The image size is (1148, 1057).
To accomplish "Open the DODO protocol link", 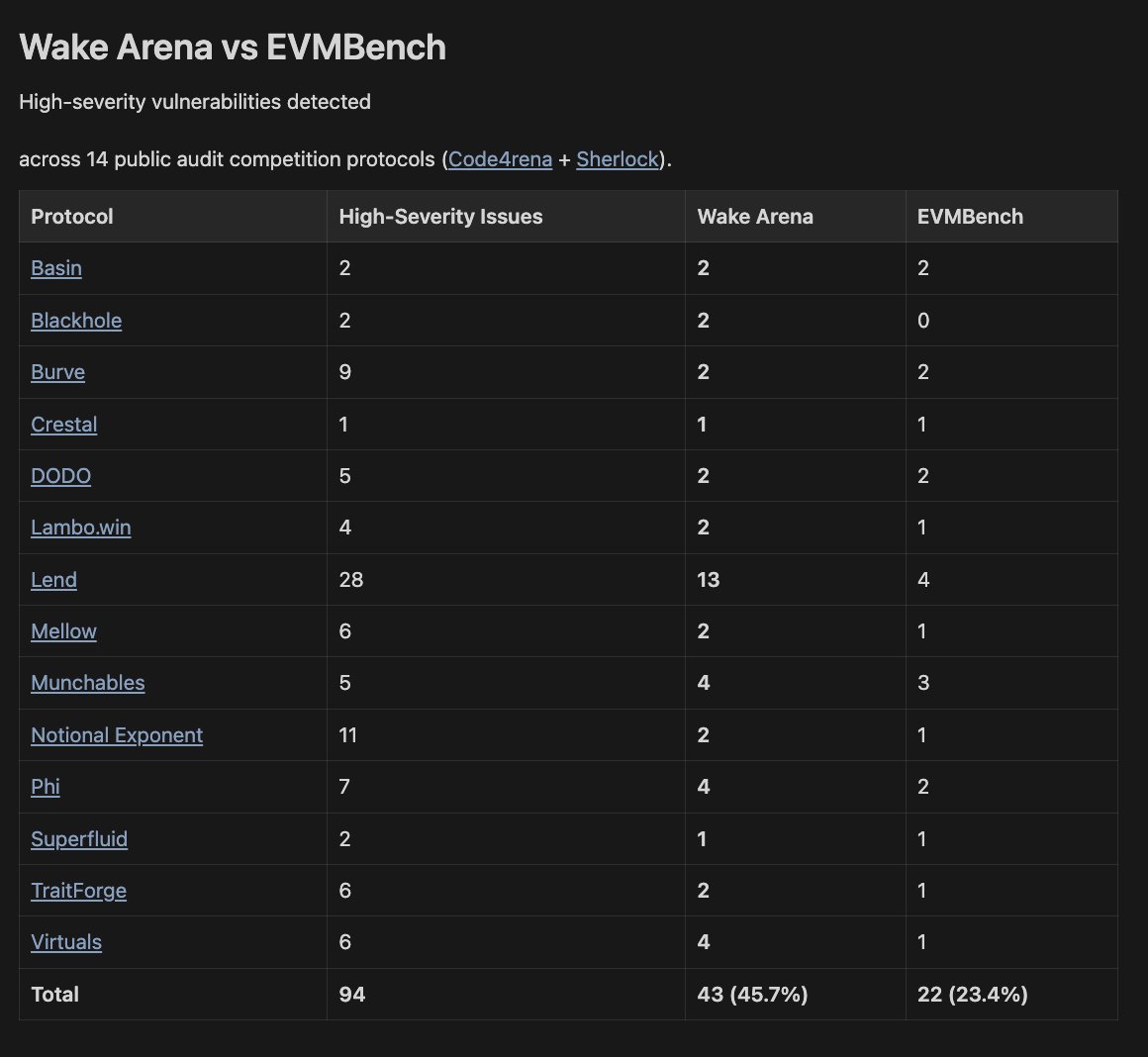I will point(60,476).
